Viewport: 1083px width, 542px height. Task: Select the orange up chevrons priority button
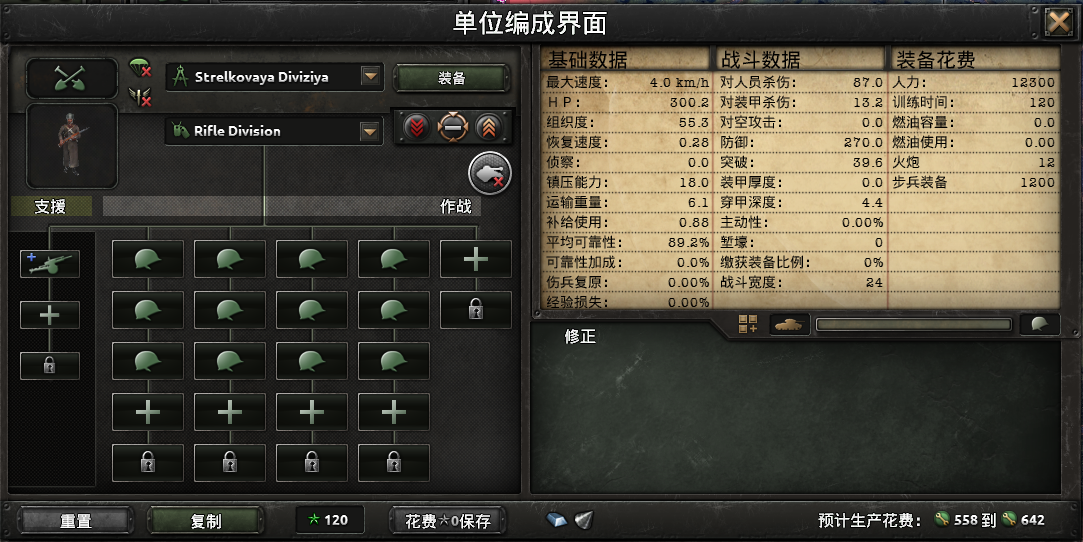488,127
